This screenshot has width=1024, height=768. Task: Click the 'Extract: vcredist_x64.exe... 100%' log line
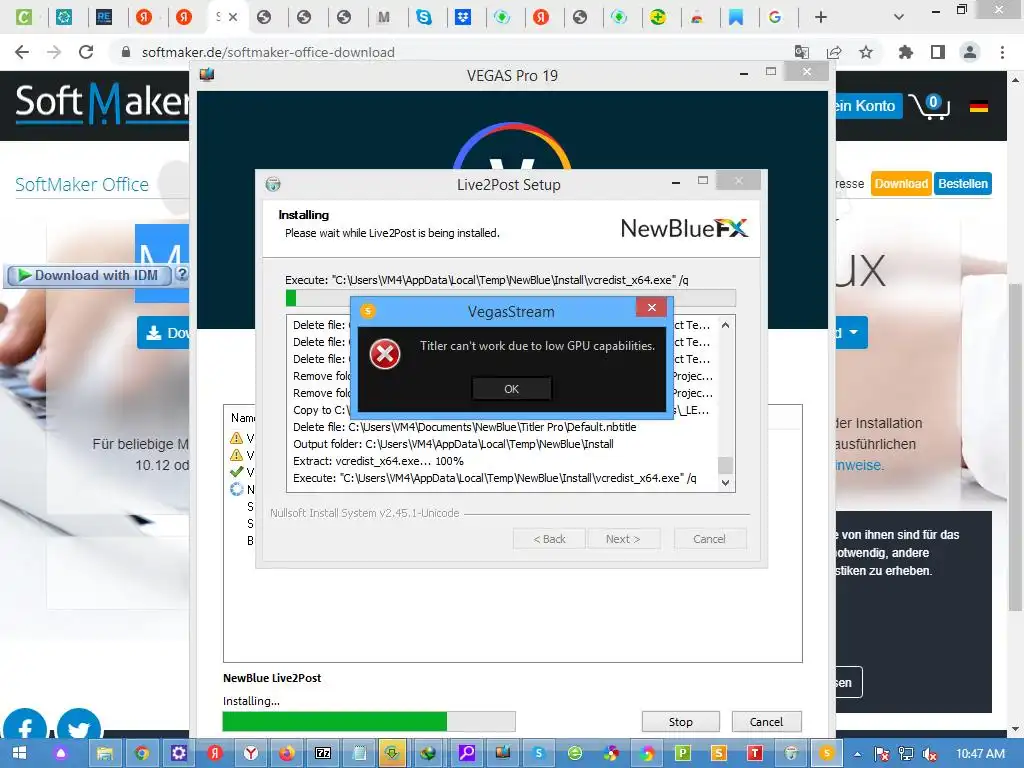[x=378, y=461]
